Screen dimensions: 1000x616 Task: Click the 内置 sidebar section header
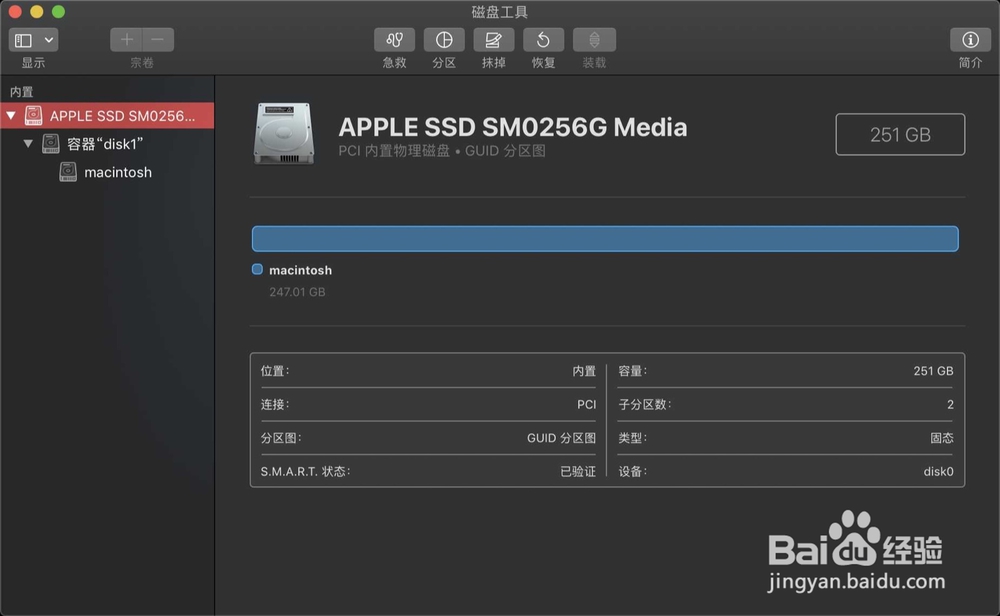pos(21,92)
